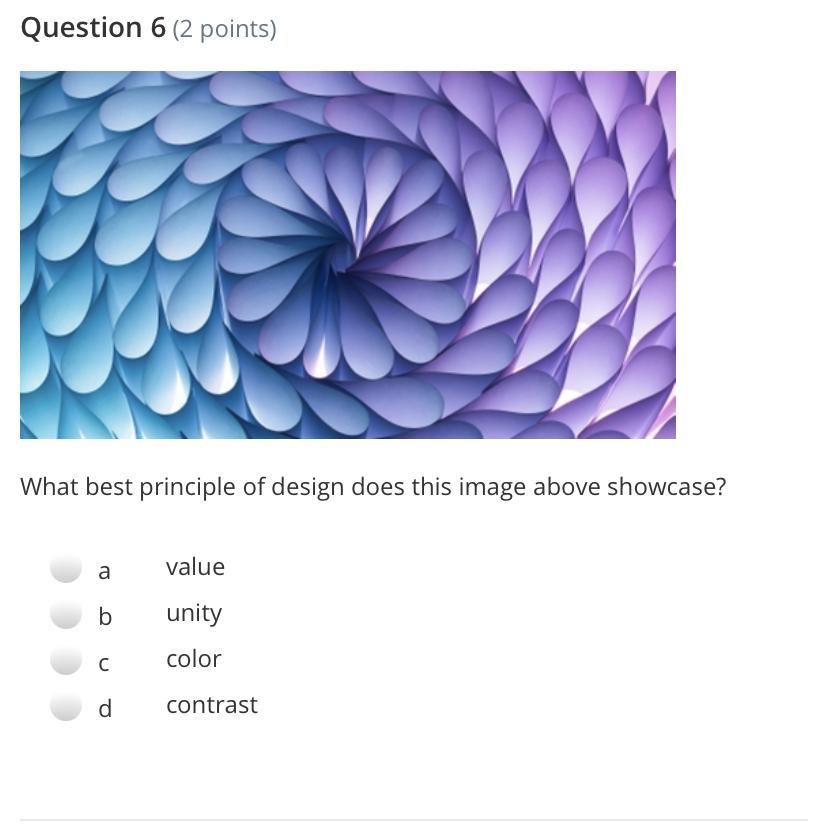
Task: Click the letter "c" option label
Action: point(104,664)
